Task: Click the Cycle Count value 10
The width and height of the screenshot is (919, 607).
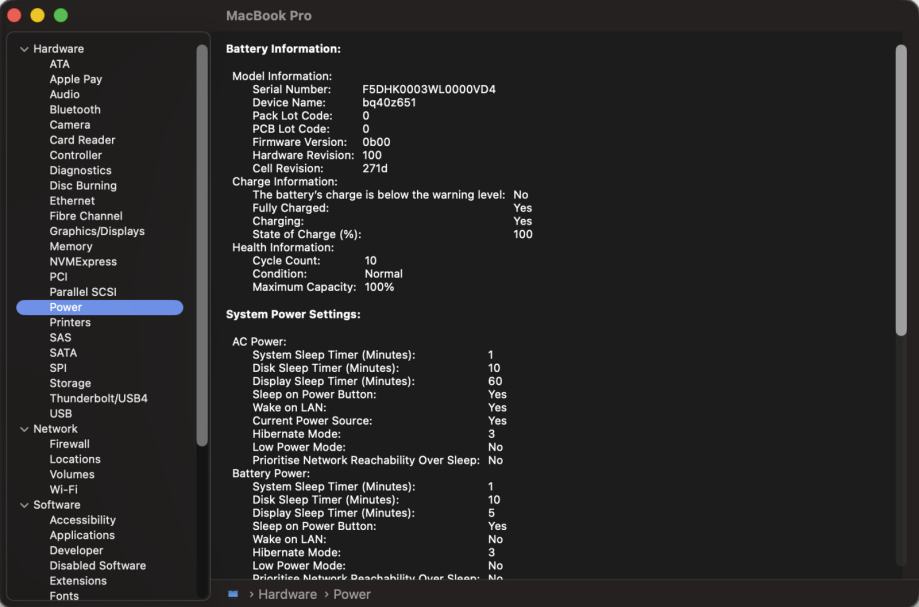Action: pos(370,261)
